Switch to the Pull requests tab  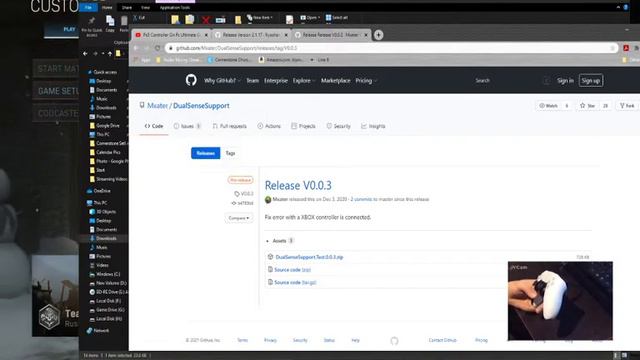[x=229, y=126]
